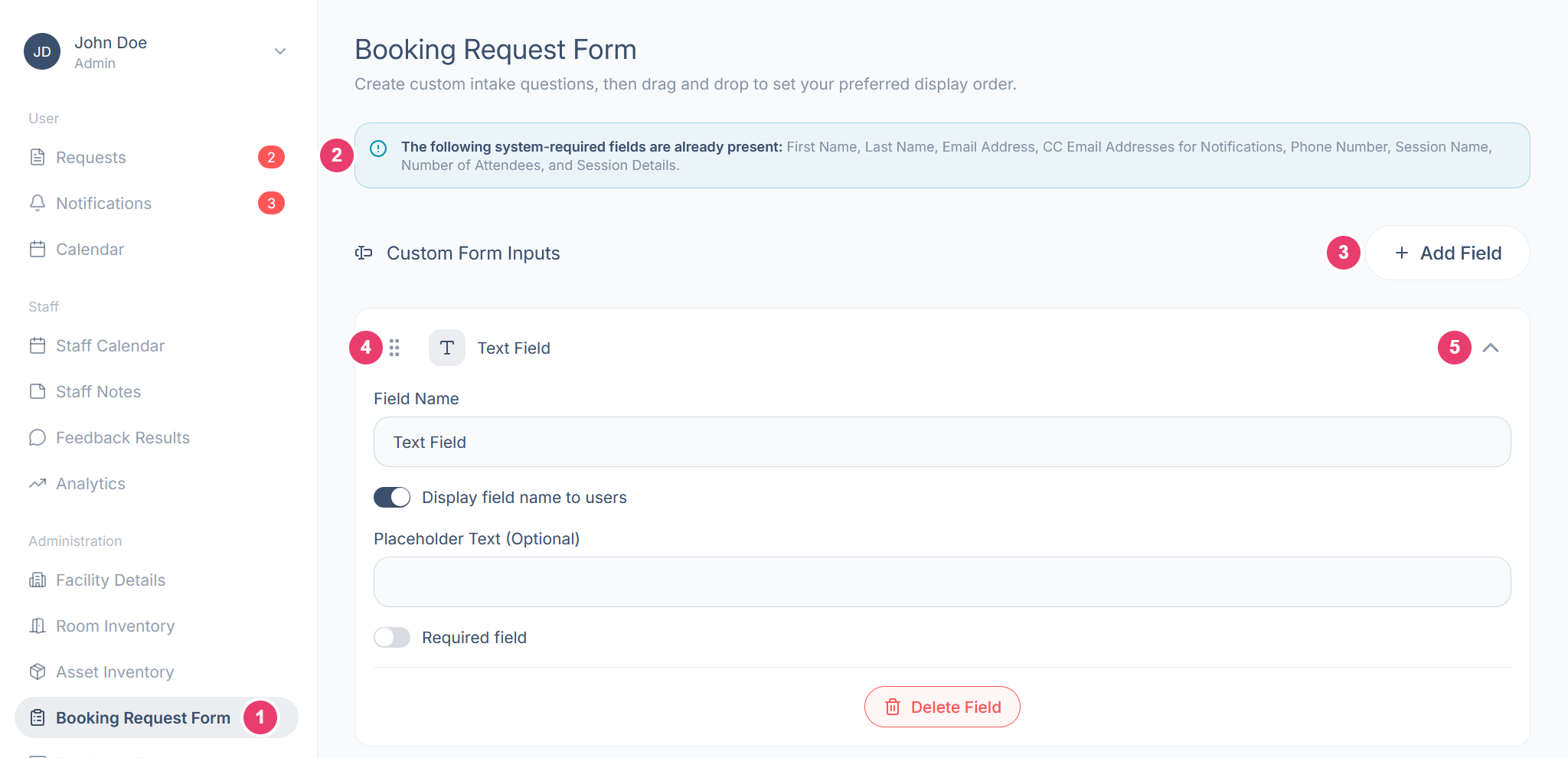The width and height of the screenshot is (1568, 758).
Task: Click the Staff Notes icon
Action: pos(38,391)
